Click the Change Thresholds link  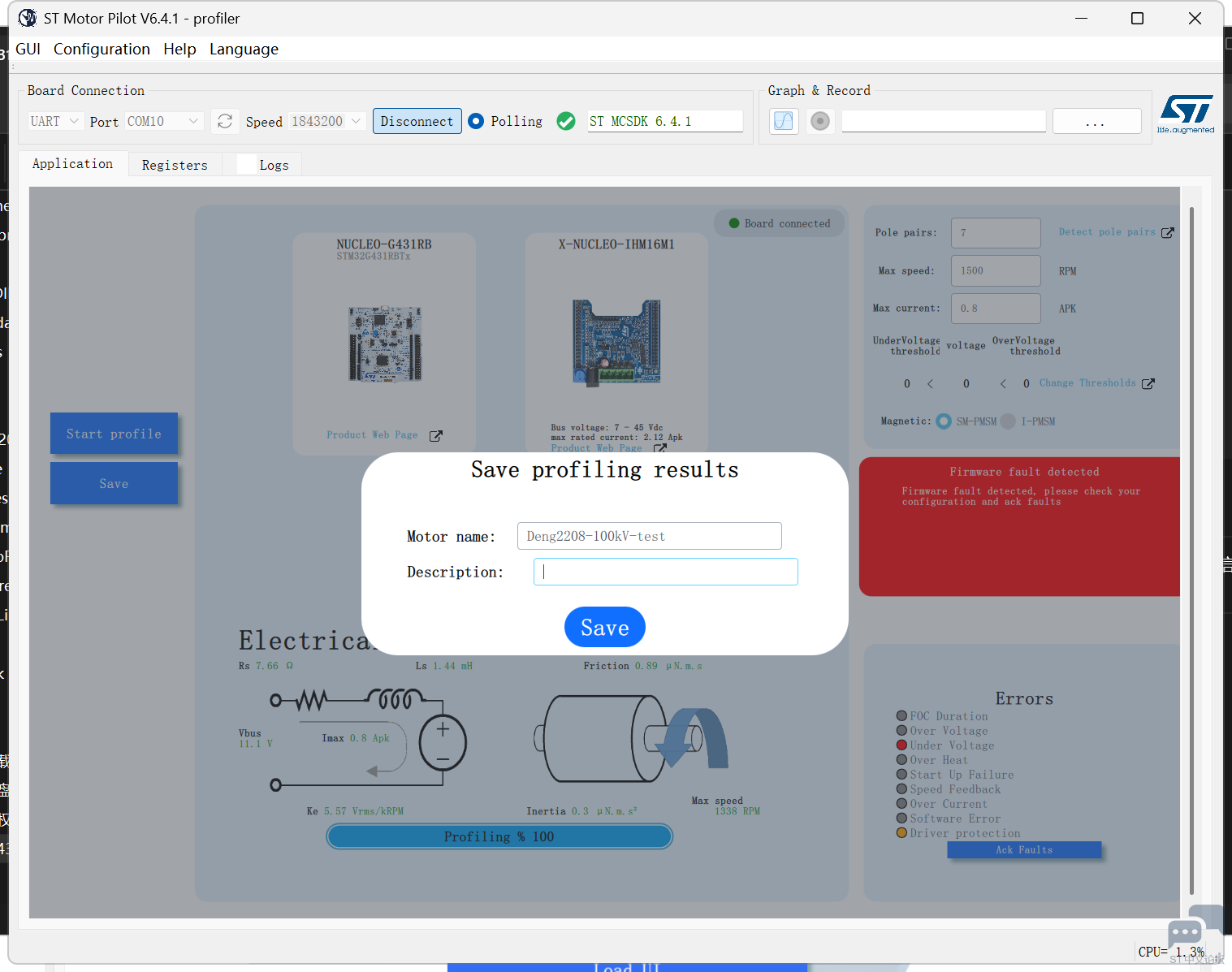(x=1087, y=383)
